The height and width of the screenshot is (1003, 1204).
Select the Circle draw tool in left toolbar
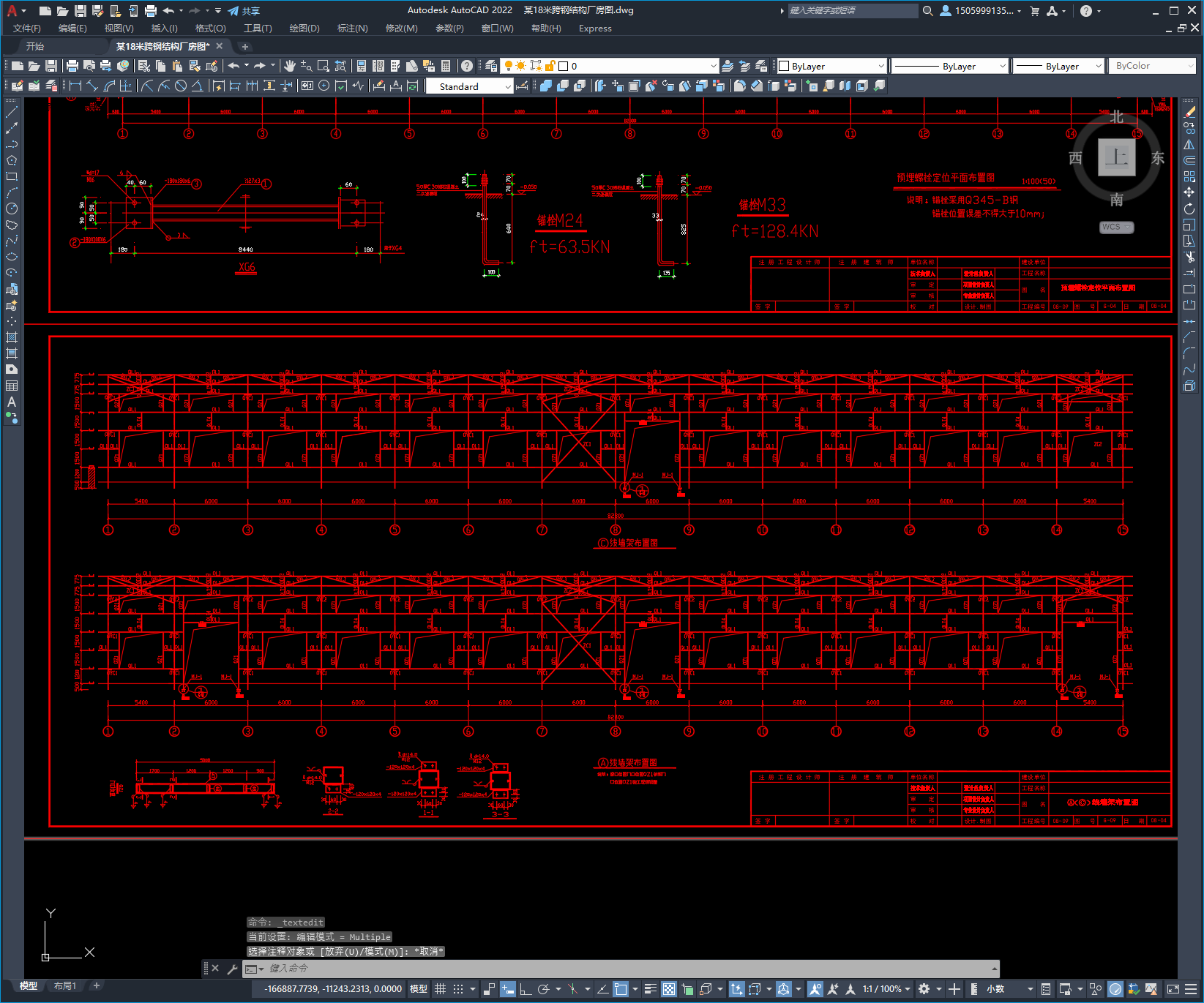[x=12, y=209]
